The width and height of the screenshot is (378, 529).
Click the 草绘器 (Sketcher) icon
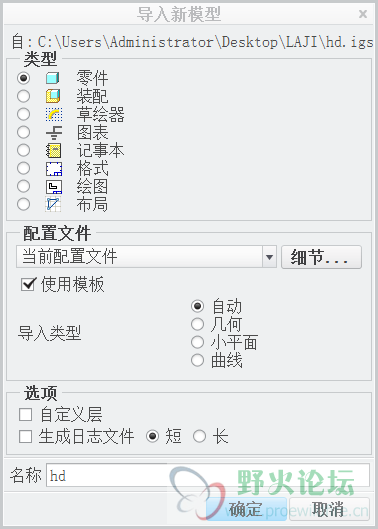click(53, 114)
